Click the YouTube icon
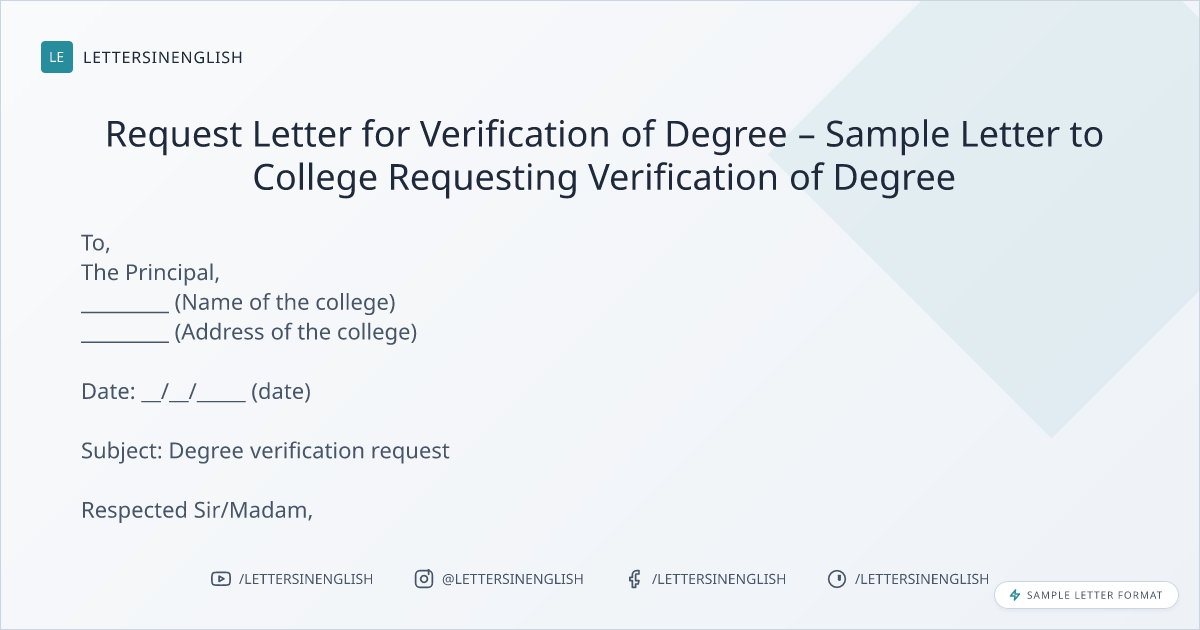1200x630 pixels. [221, 579]
